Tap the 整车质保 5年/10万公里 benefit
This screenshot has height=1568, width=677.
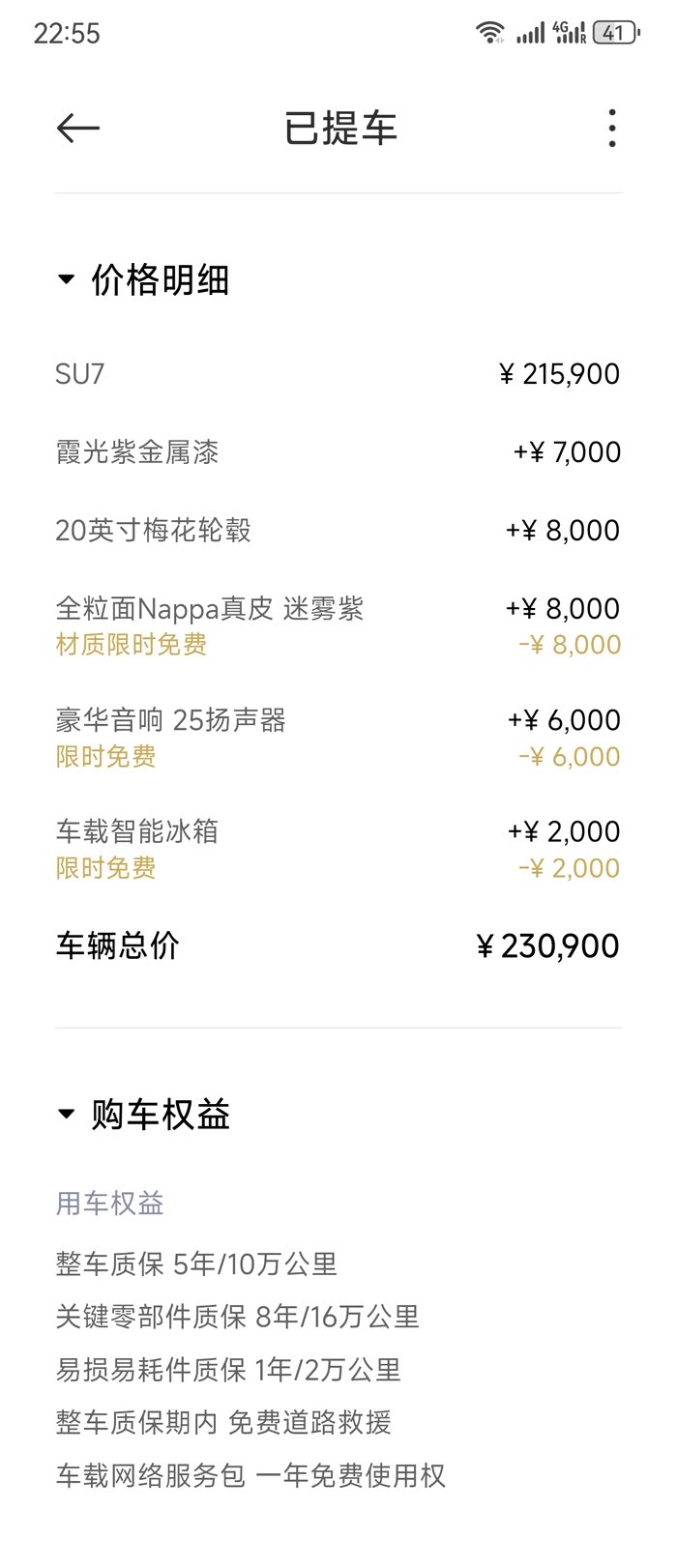[196, 1264]
